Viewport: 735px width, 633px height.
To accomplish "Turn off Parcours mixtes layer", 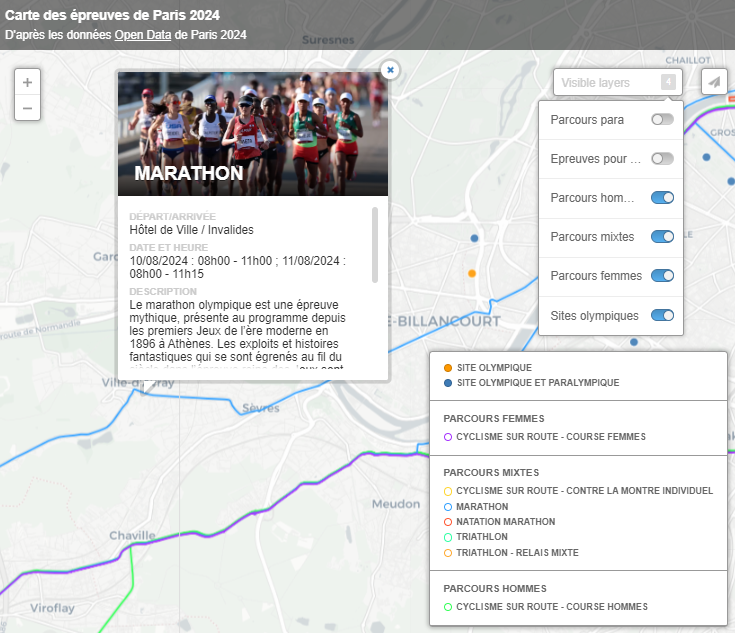I will (x=662, y=237).
